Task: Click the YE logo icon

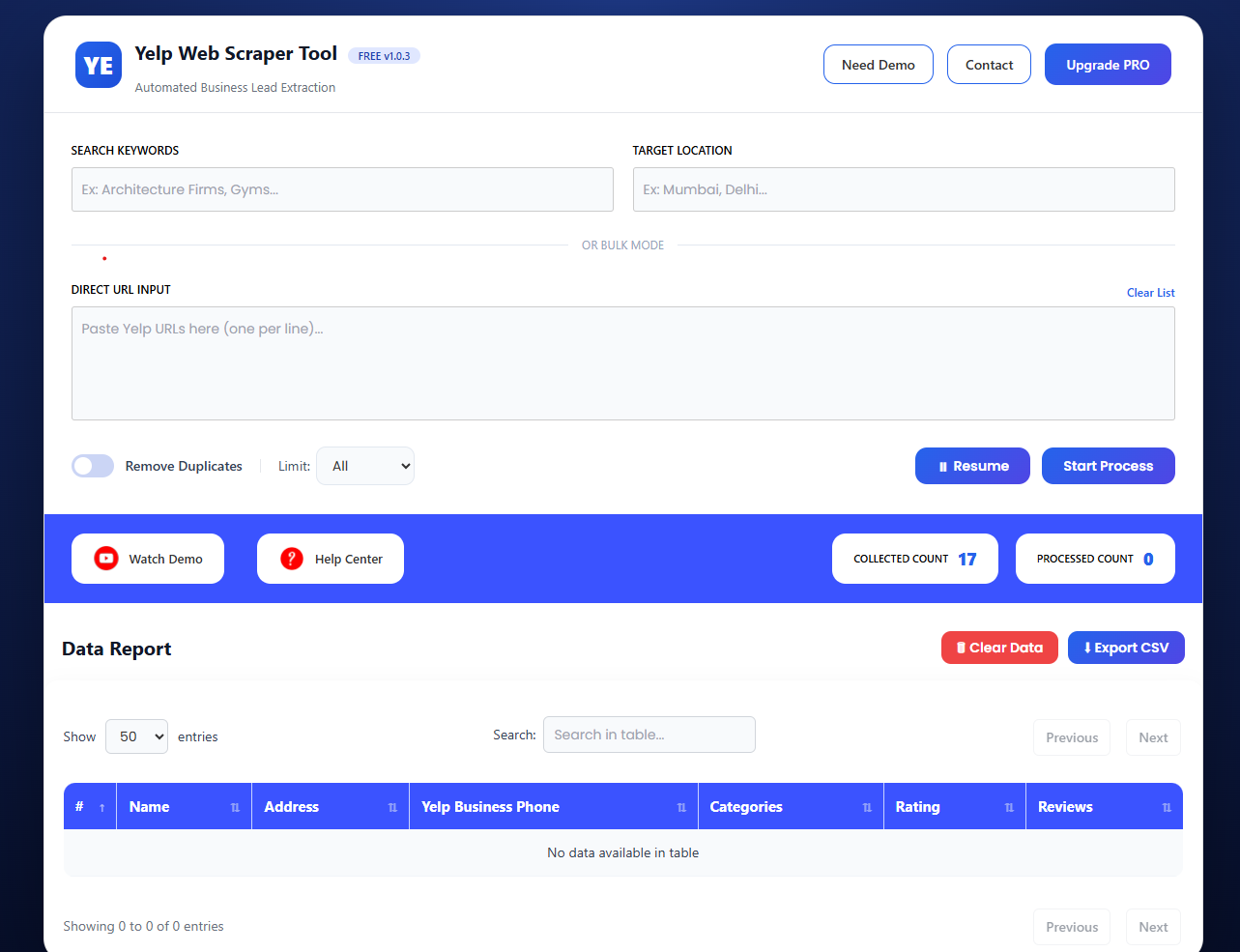Action: click(x=98, y=65)
